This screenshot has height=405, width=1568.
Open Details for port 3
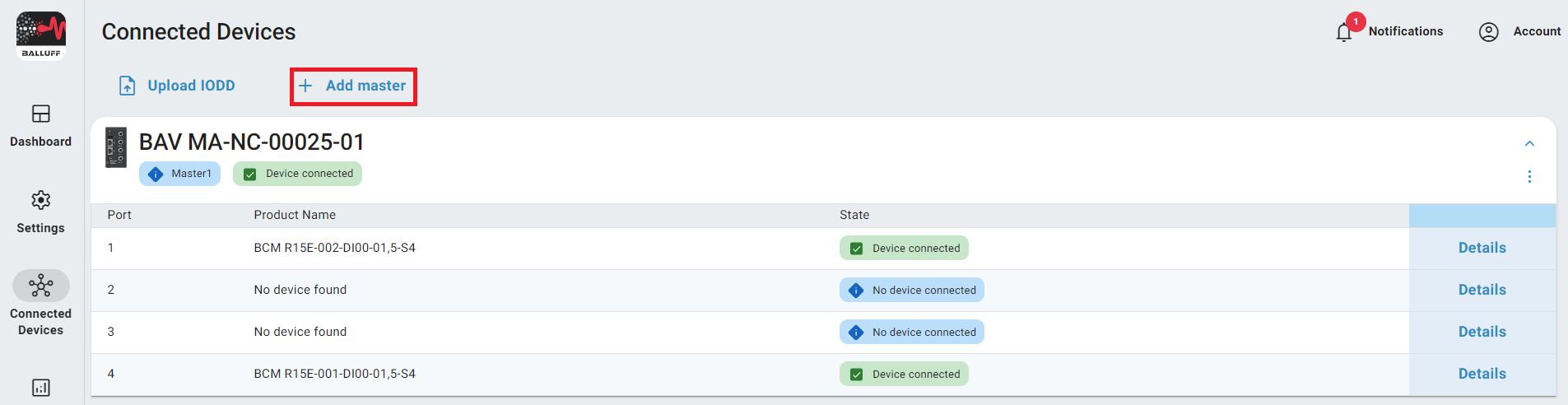[x=1482, y=332]
